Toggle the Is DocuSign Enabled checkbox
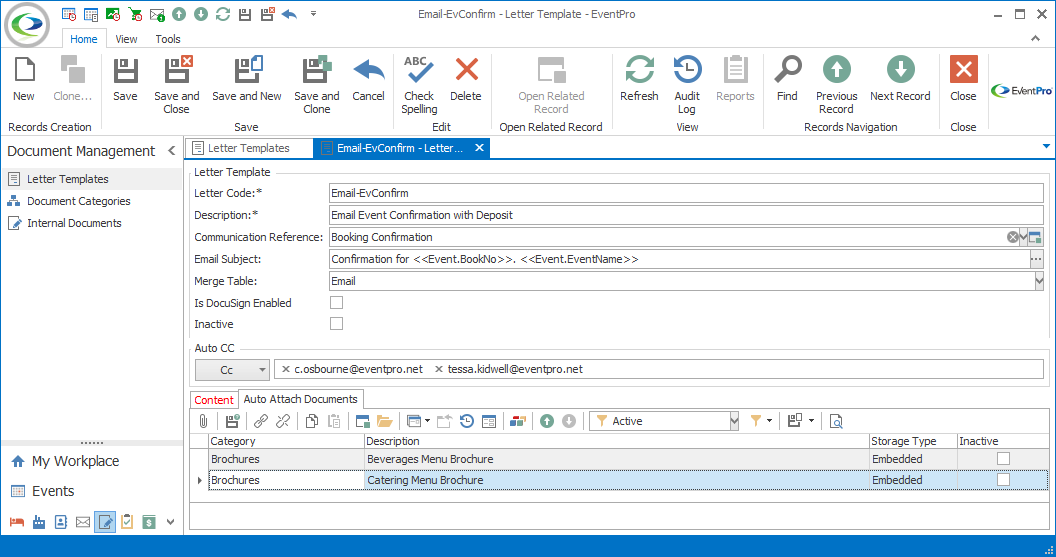Image resolution: width=1056 pixels, height=557 pixels. tap(337, 303)
